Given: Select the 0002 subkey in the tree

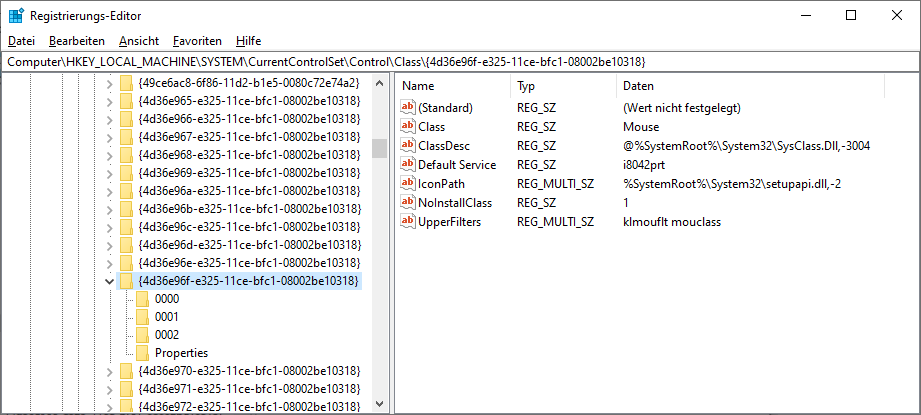Looking at the screenshot, I should coord(167,335).
